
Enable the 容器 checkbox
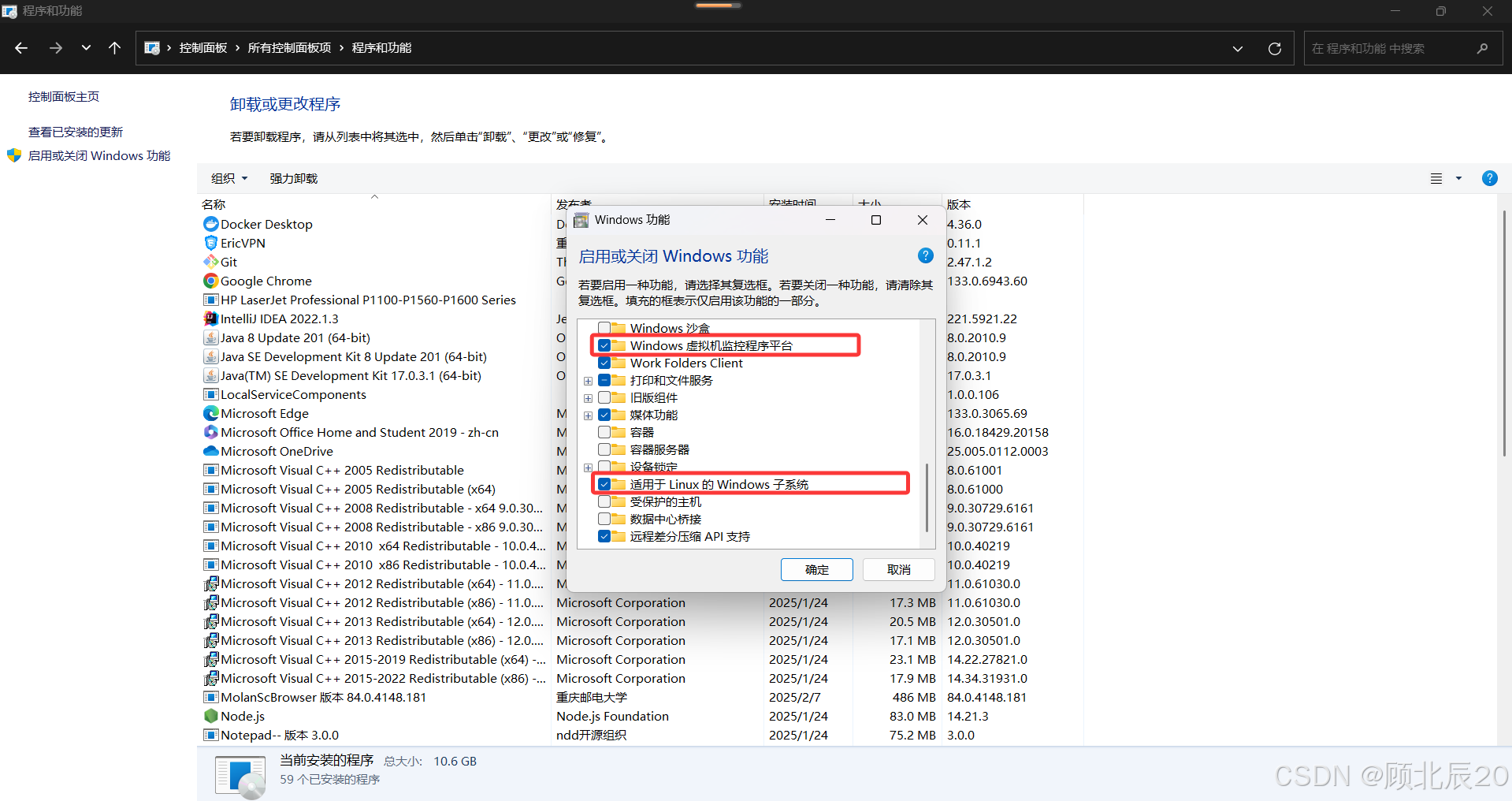(604, 432)
